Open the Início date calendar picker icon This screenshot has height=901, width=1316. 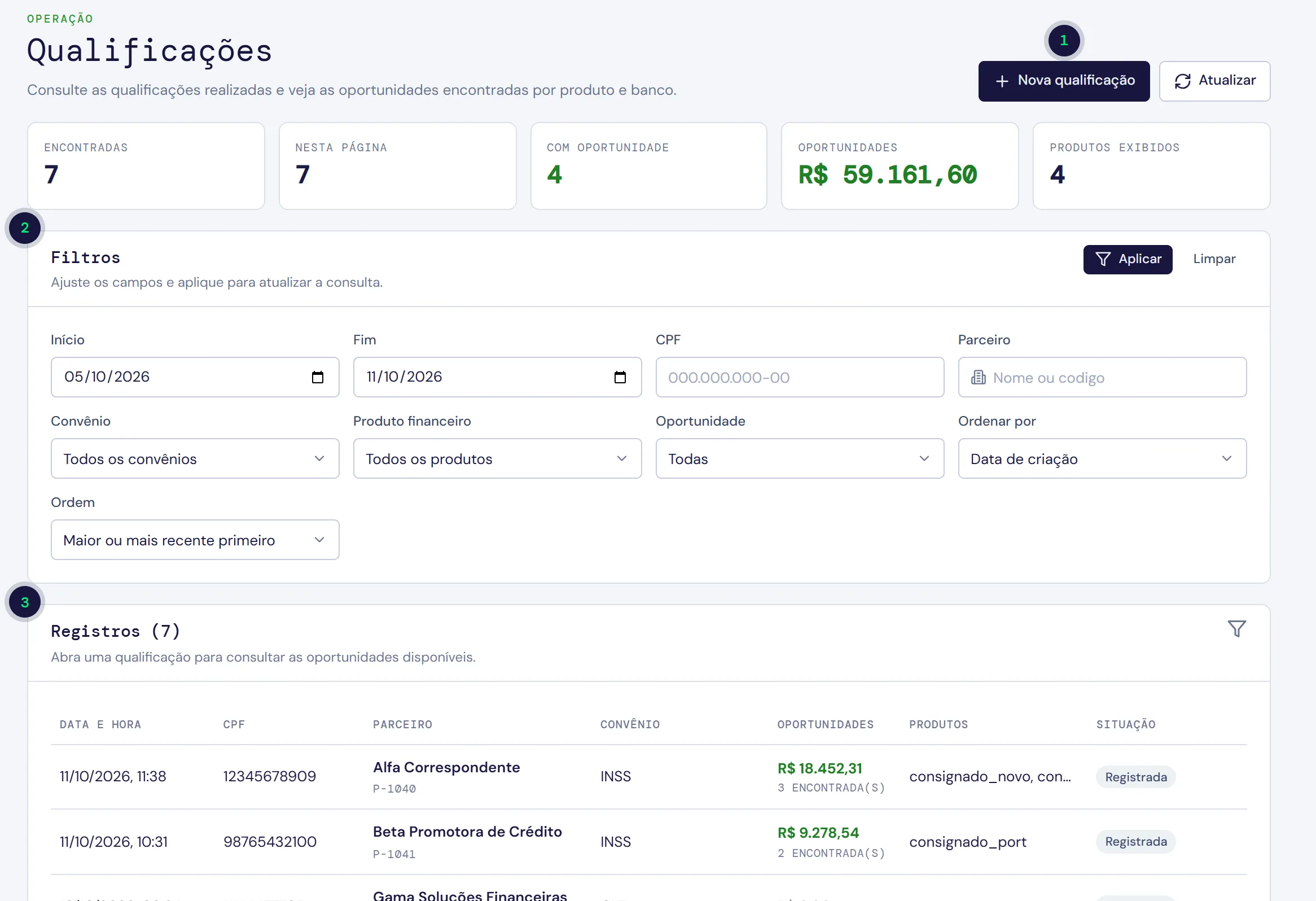click(318, 377)
